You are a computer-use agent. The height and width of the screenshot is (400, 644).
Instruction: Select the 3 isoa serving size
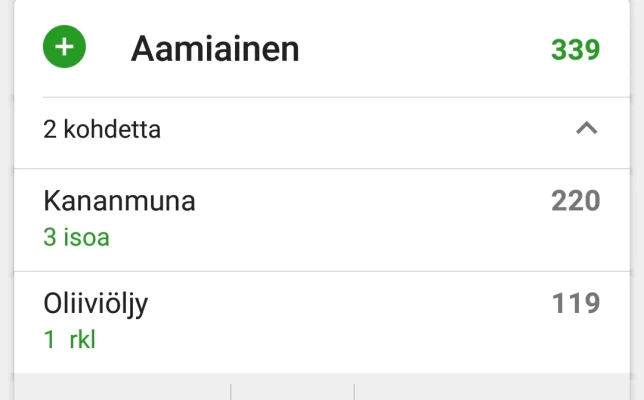[76, 238]
